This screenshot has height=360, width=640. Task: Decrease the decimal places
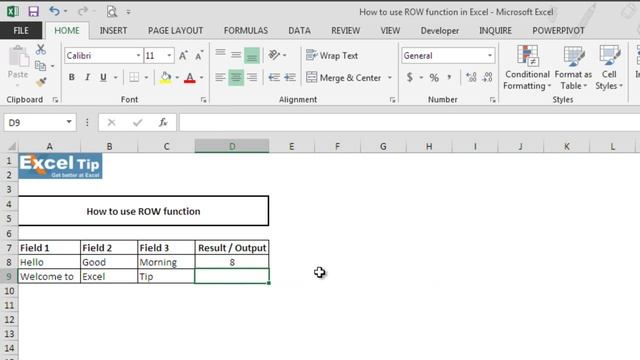[x=487, y=77]
